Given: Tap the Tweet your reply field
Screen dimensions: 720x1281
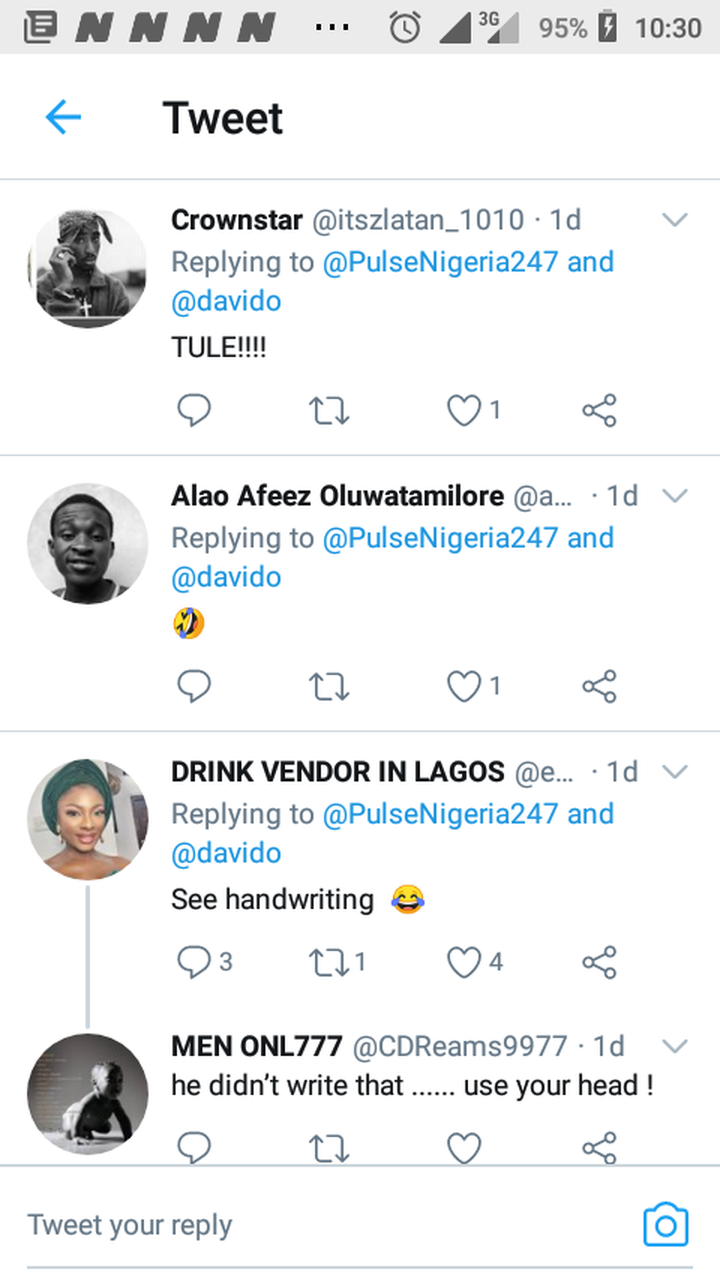Looking at the screenshot, I should coord(300,1224).
